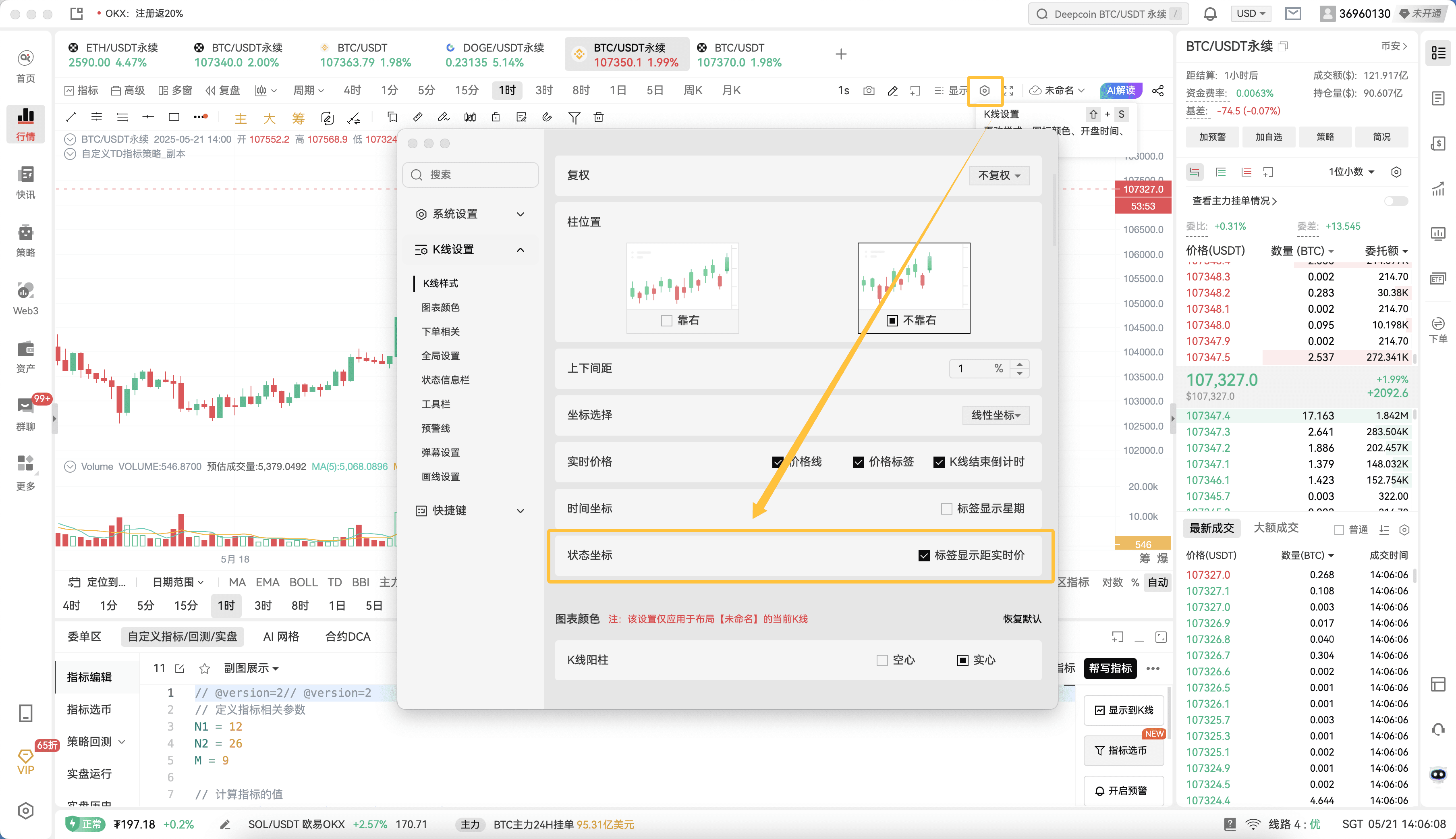Image resolution: width=1456 pixels, height=839 pixels.
Task: Open the USD currency dropdown
Action: (1251, 13)
